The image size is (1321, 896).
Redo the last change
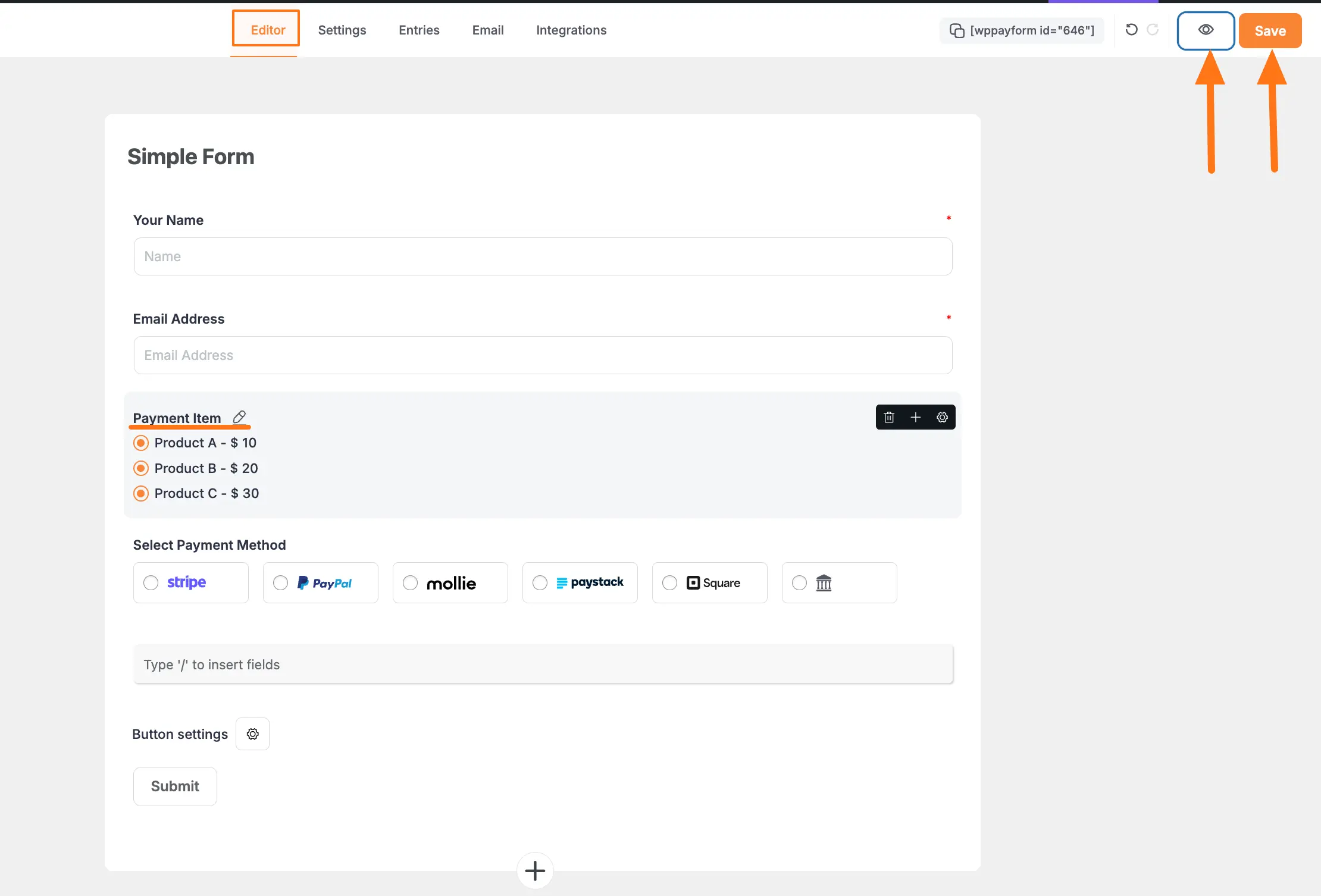(x=1153, y=30)
